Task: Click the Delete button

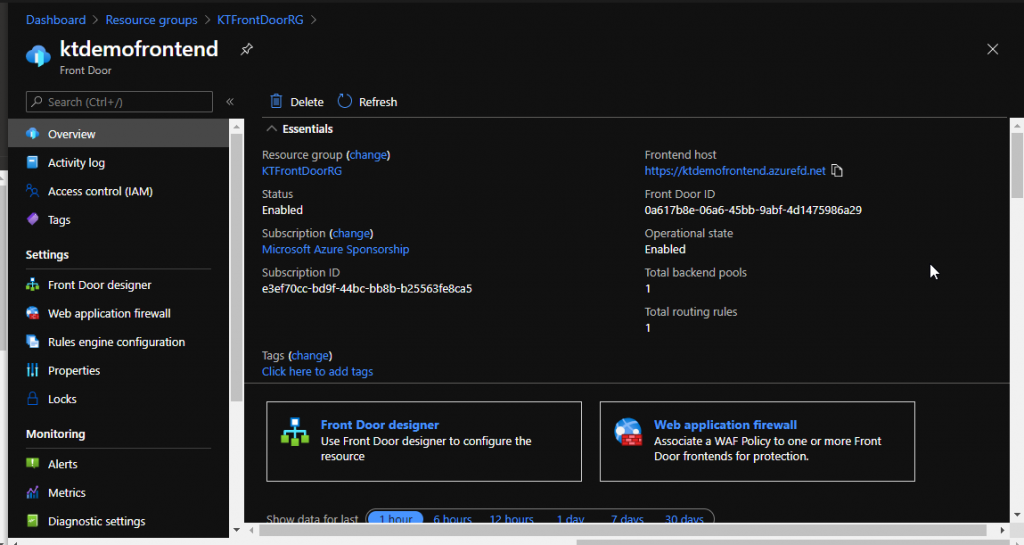Action: click(297, 102)
